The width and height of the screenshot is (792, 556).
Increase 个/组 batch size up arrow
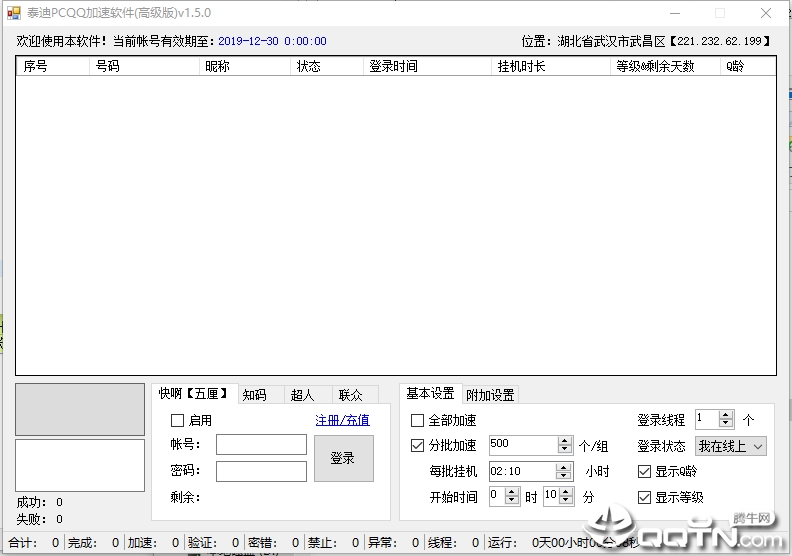[564, 441]
